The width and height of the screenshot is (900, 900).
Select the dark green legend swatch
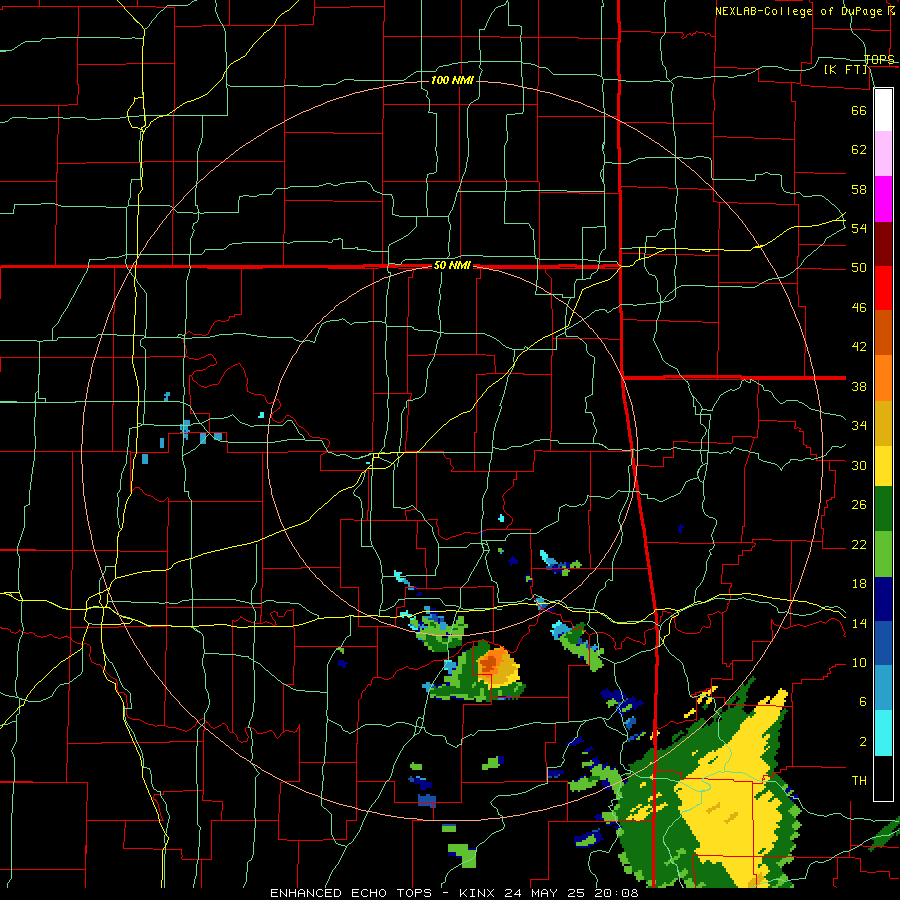[x=883, y=509]
